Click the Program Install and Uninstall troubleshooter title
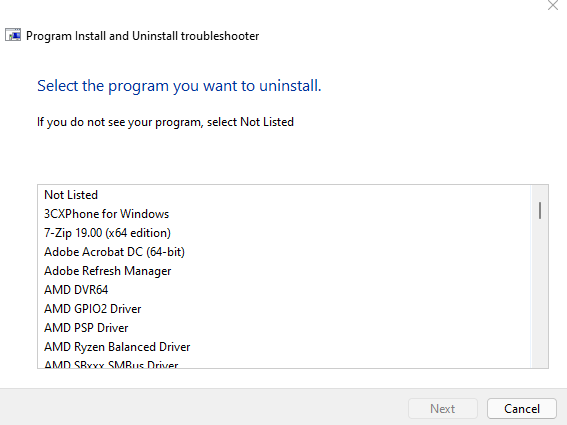This screenshot has height=425, width=567. (x=142, y=36)
